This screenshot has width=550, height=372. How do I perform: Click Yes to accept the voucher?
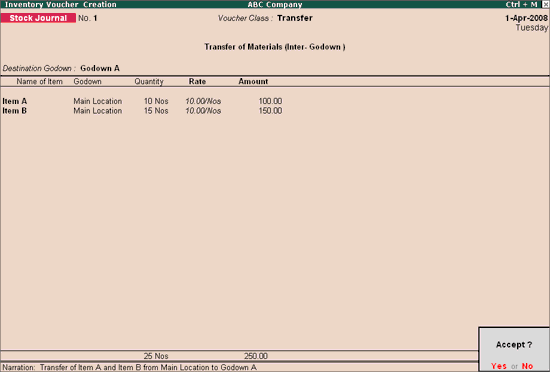[499, 366]
